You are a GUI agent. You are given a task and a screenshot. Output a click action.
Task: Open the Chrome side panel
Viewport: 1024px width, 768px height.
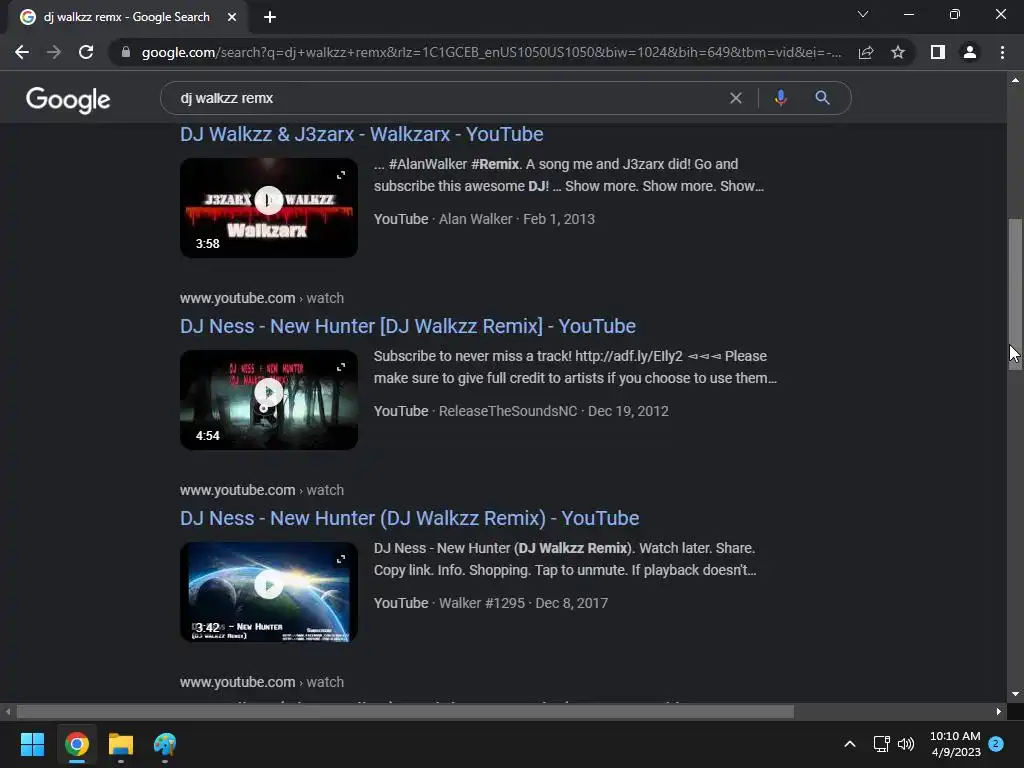(938, 52)
